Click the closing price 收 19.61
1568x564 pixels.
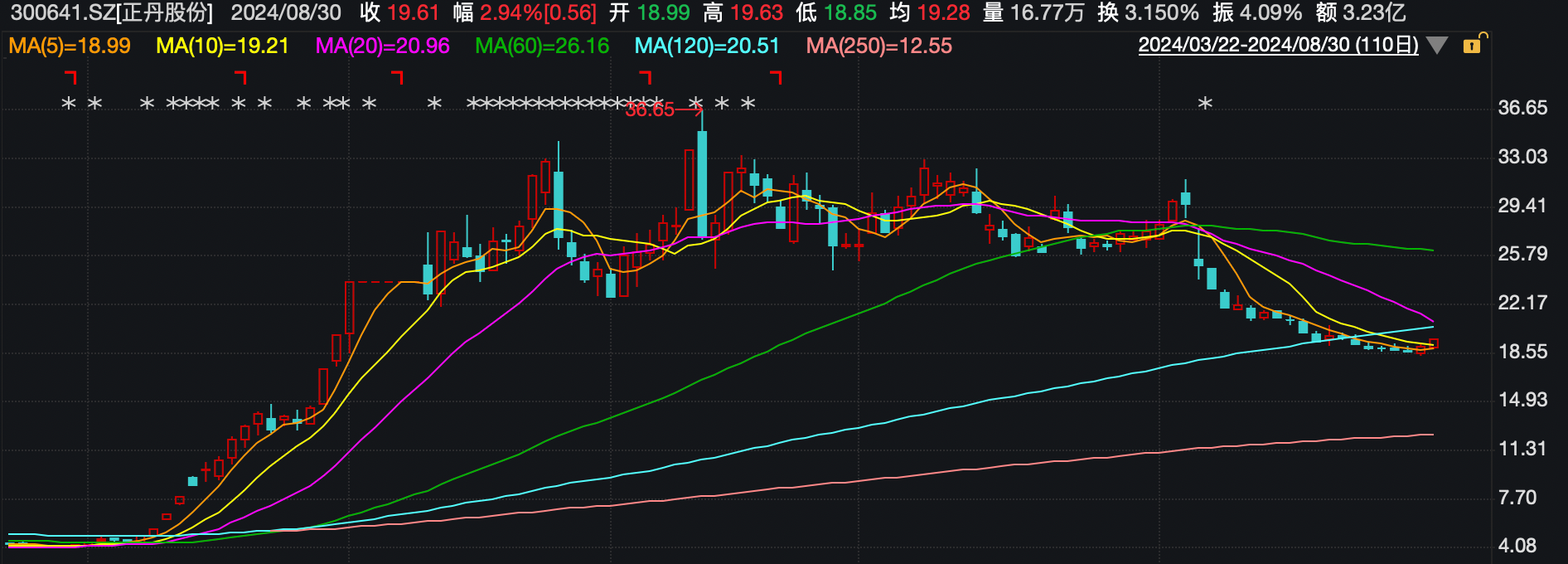tap(399, 12)
